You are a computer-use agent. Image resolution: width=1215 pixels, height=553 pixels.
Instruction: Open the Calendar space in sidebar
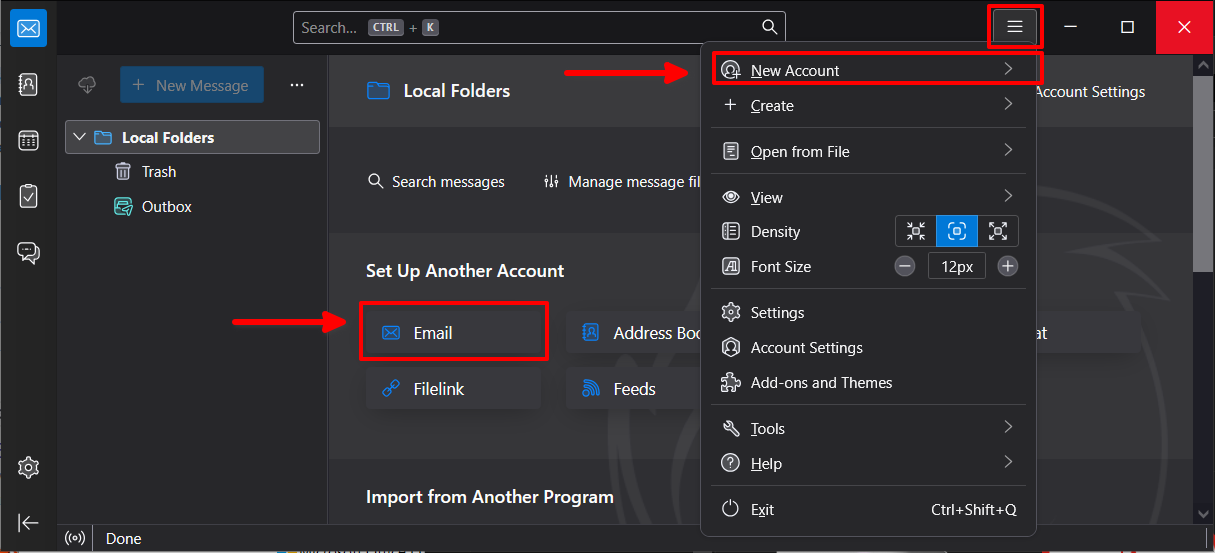pyautogui.click(x=28, y=141)
